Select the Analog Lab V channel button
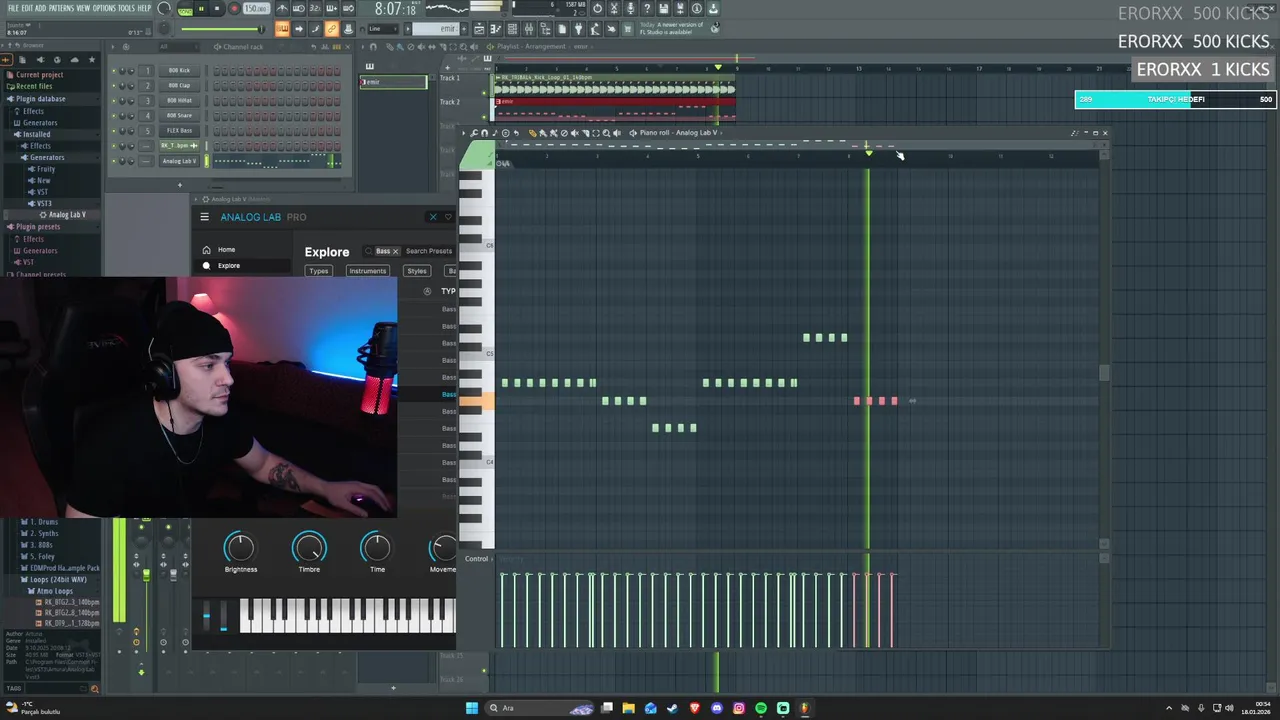This screenshot has height=720, width=1280. pos(179,160)
